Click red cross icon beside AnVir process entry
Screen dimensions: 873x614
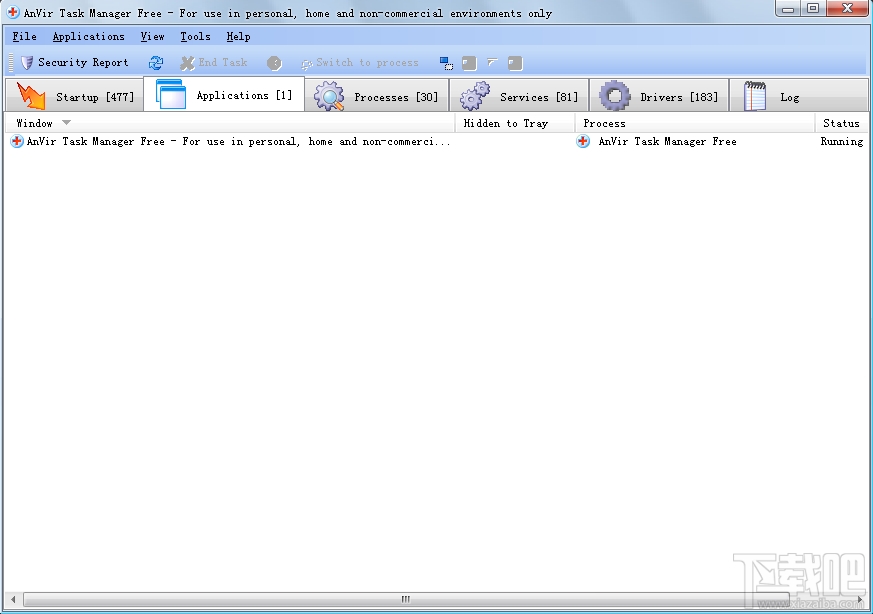(x=583, y=141)
